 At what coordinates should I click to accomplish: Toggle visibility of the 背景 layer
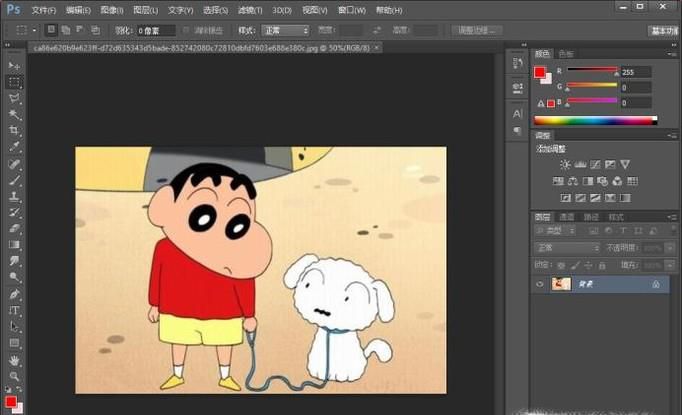[x=540, y=284]
